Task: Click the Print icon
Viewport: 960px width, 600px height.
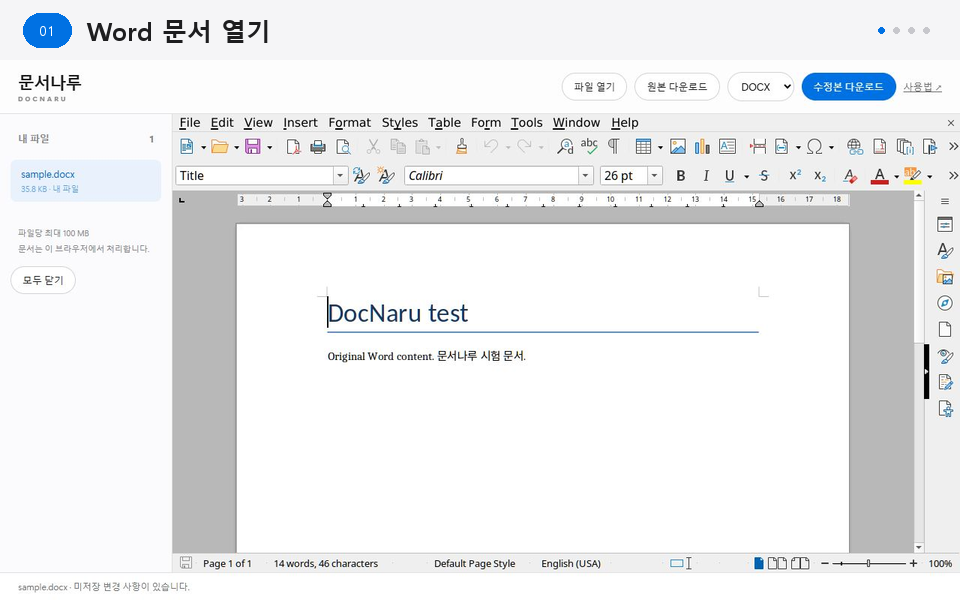Action: click(x=318, y=146)
